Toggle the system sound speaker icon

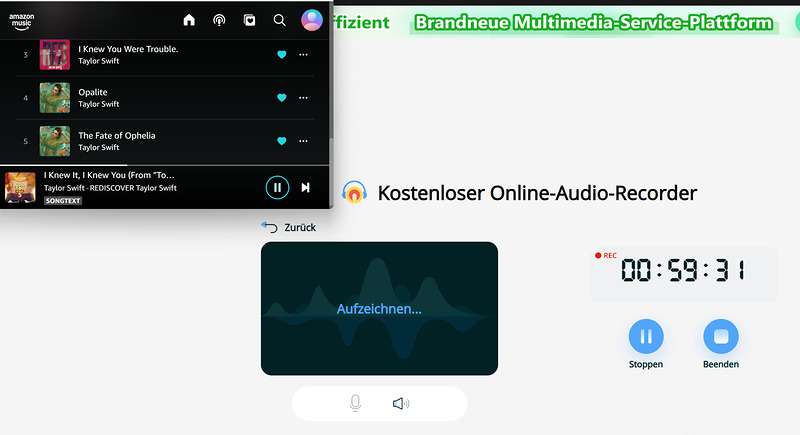(401, 403)
